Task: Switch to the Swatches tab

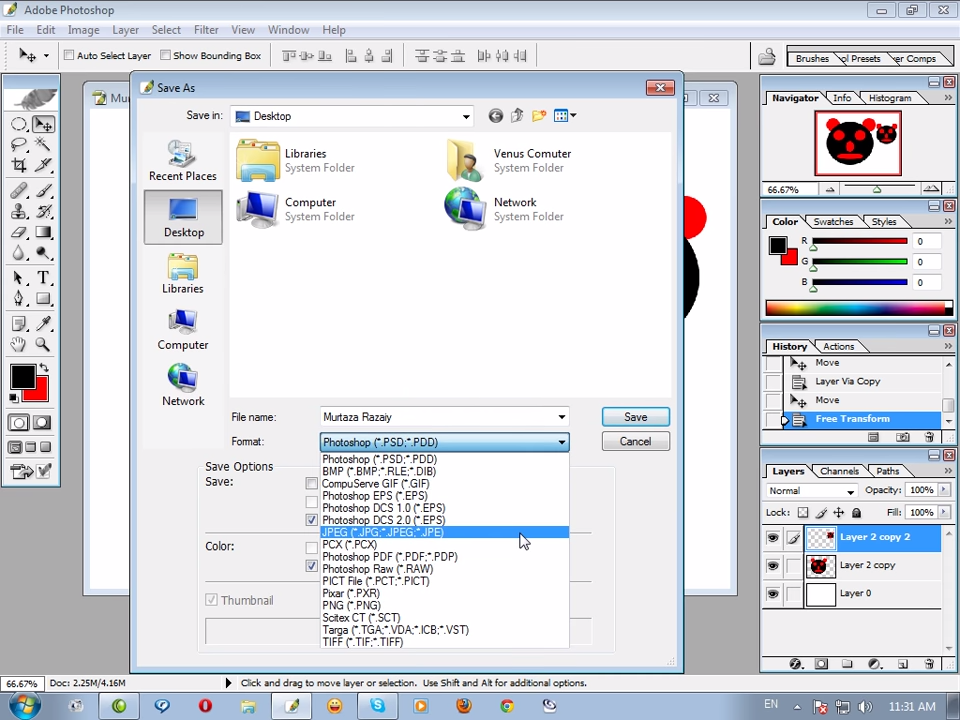Action: pyautogui.click(x=833, y=222)
